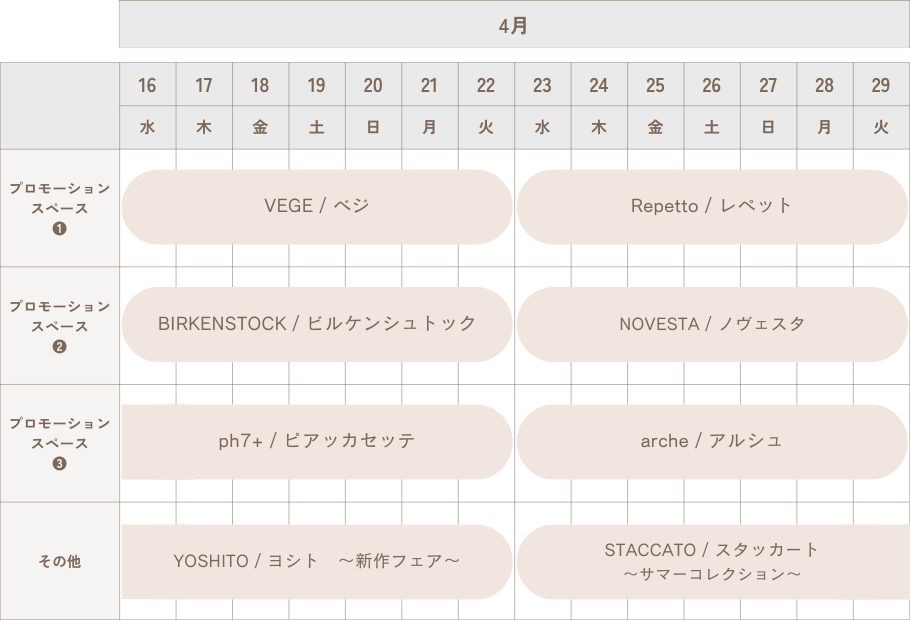Select date 29 column header
The image size is (910, 620).
pos(881,85)
